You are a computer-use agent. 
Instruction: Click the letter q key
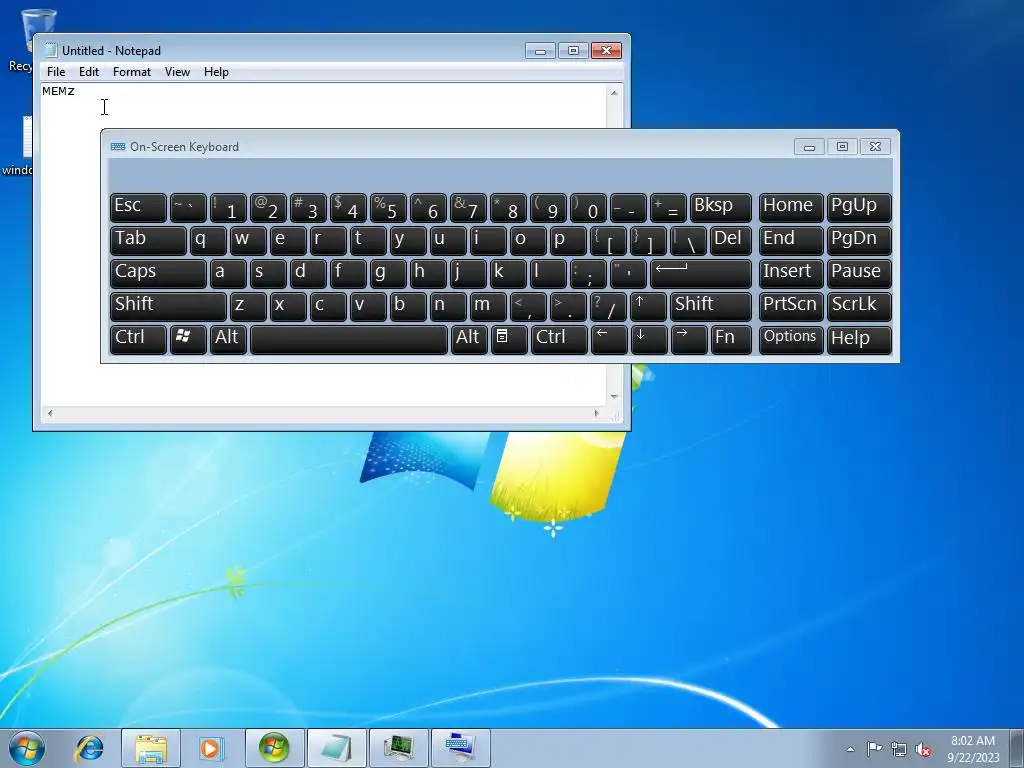(x=208, y=240)
